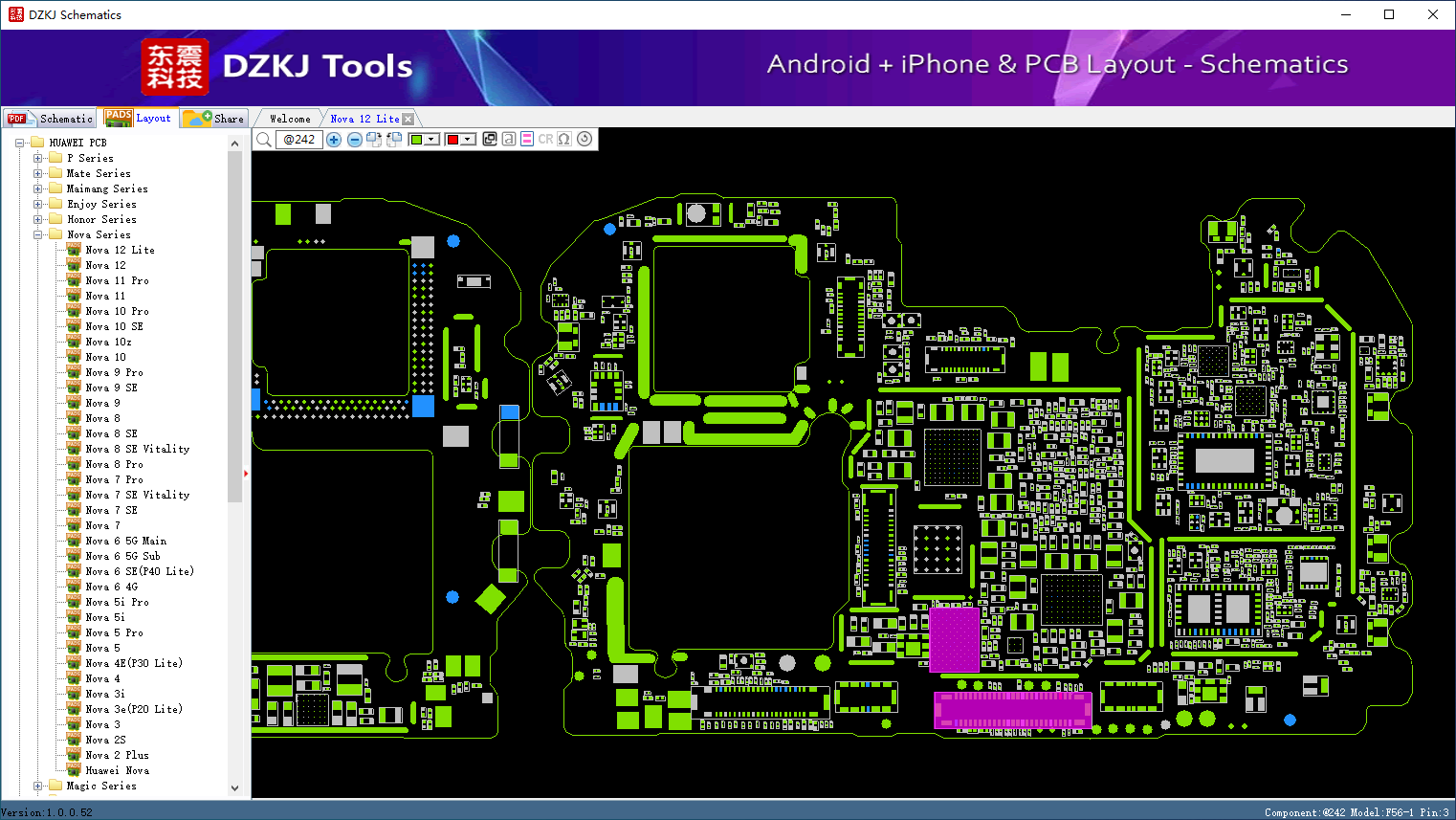Select the Nova 6 4G tree item
Screen dimensions: 1456x820
(x=111, y=587)
